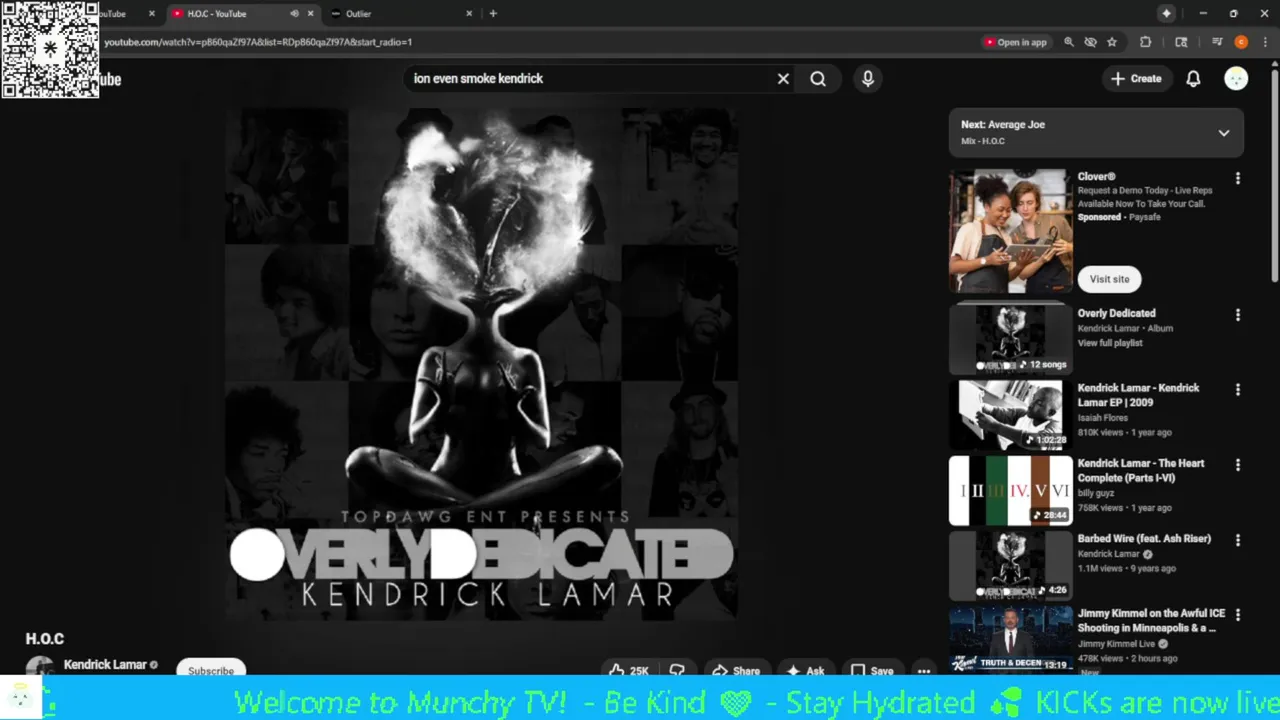Open the YouTube account avatar menu
1280x720 pixels.
pos(1236,79)
